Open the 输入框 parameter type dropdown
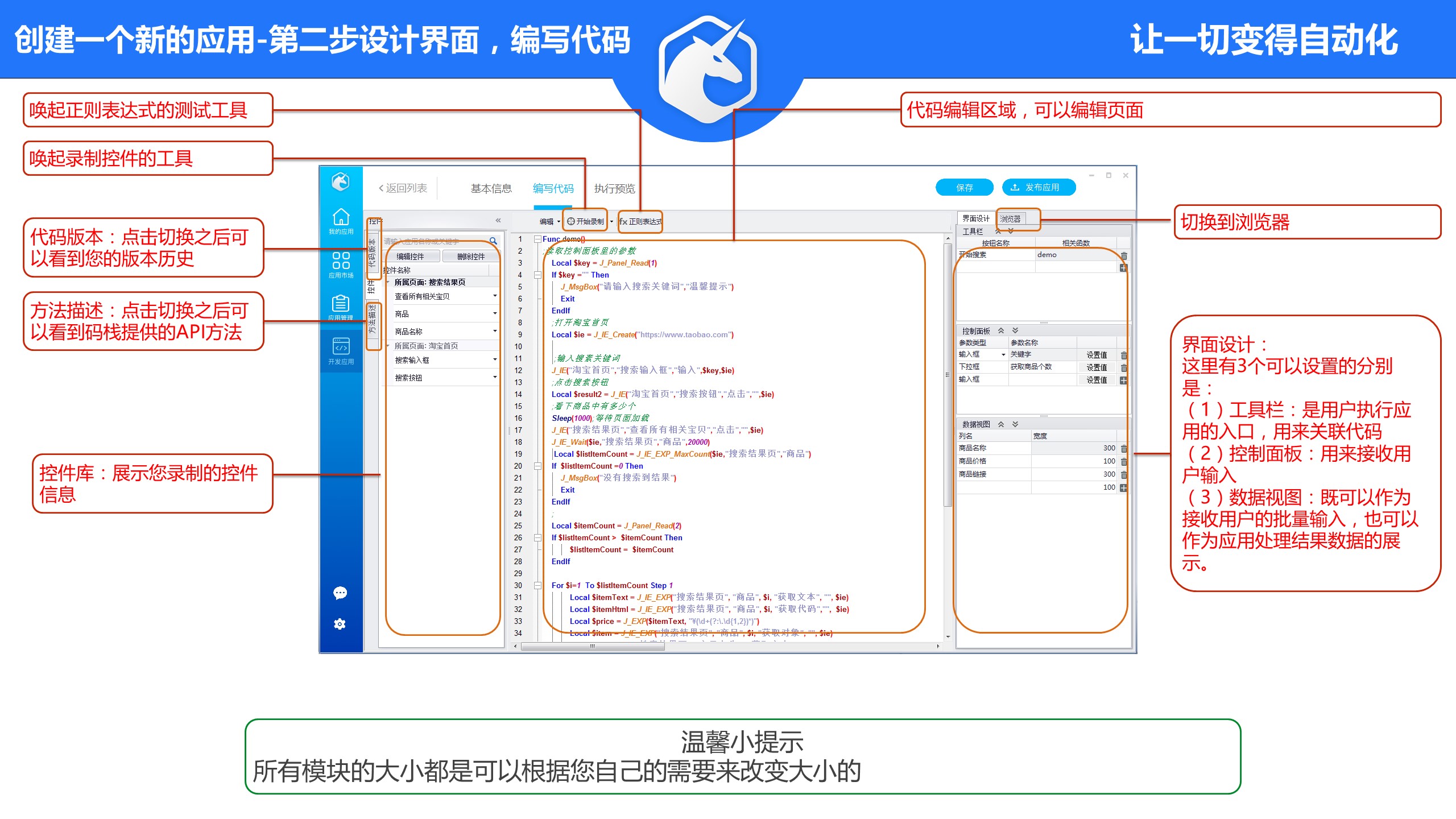Screen dimensions: 1456x819 (1003, 354)
